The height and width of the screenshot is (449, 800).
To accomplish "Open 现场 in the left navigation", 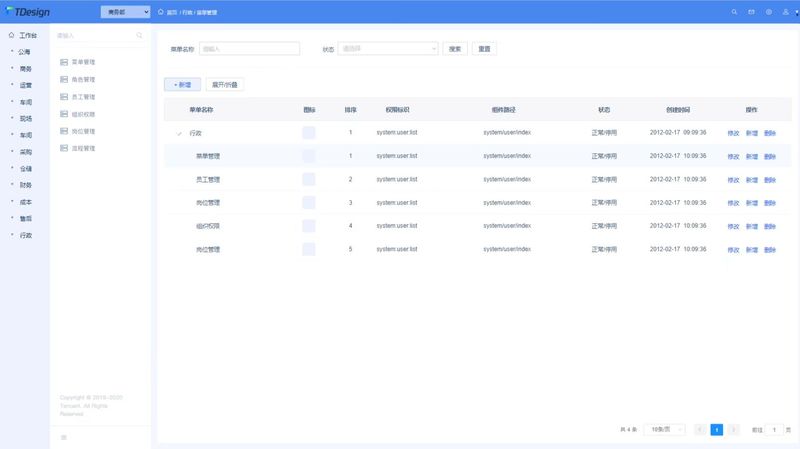I will (26, 118).
